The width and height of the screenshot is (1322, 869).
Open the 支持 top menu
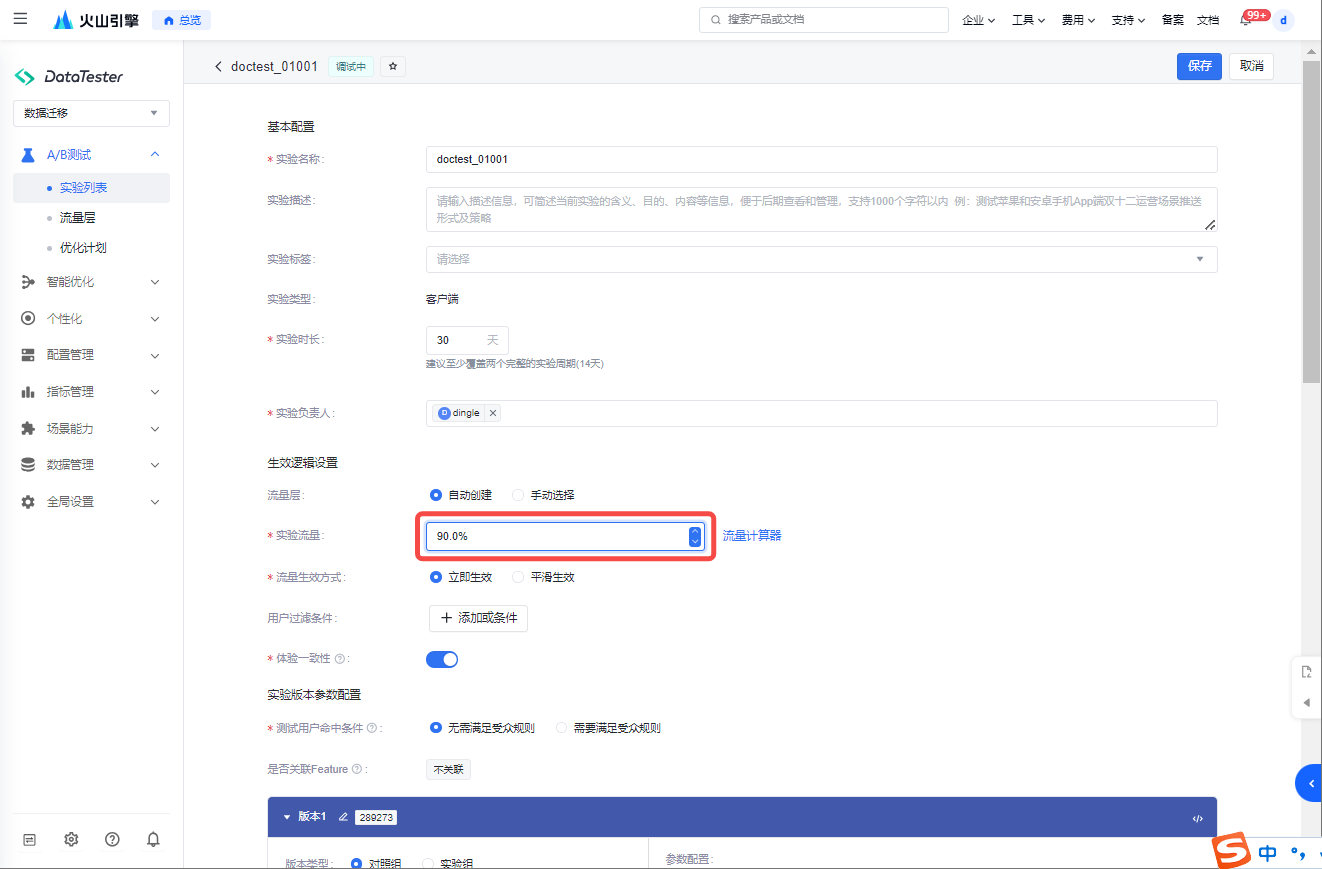(x=1128, y=20)
